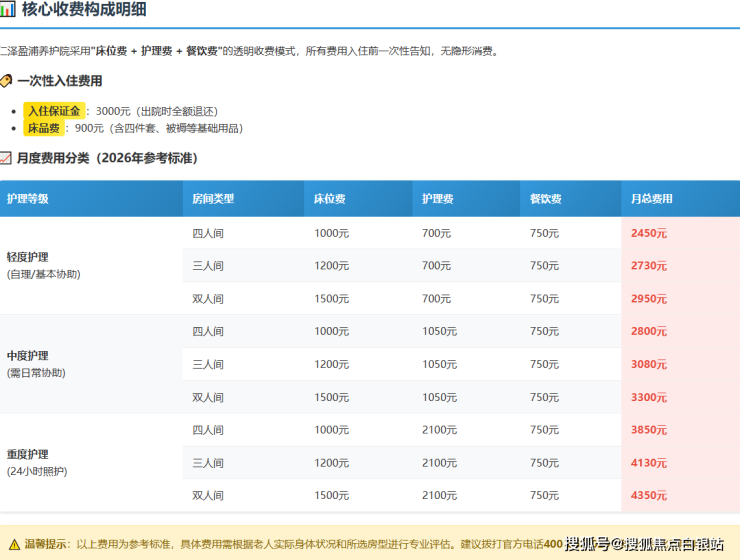The height and width of the screenshot is (560, 740).
Task: Click the 房间类型 column header
Action: tap(213, 199)
